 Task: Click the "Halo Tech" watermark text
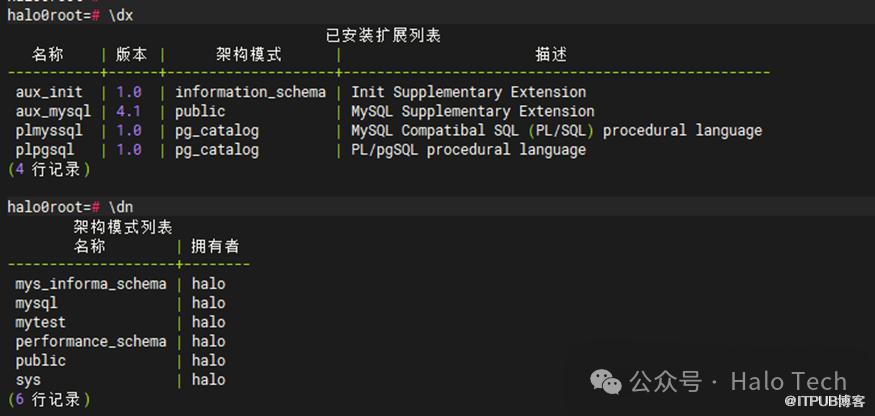pos(788,381)
